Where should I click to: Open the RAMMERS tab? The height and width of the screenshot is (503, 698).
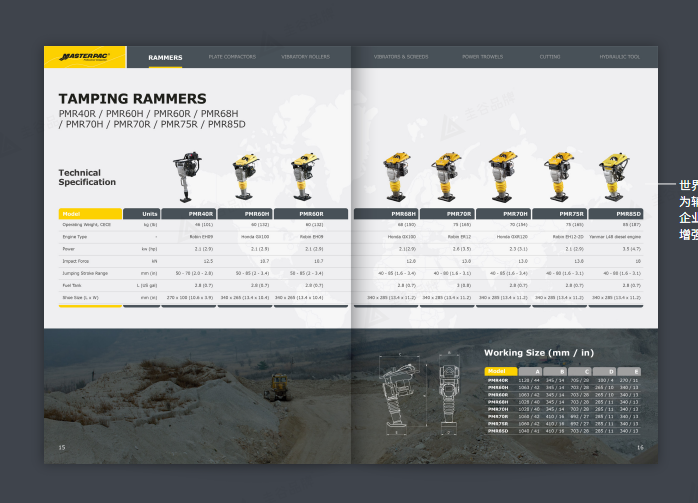click(165, 58)
